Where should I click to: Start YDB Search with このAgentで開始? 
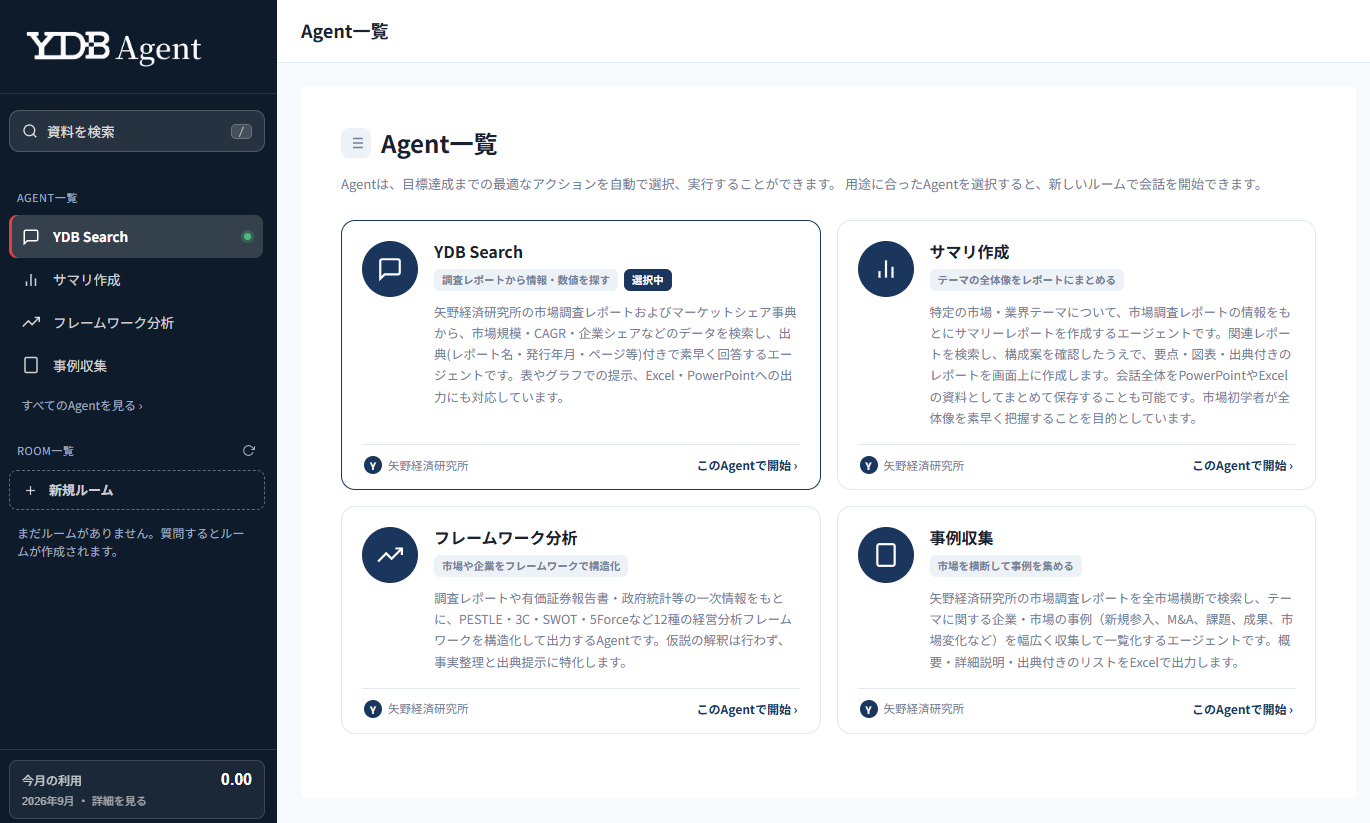[747, 466]
